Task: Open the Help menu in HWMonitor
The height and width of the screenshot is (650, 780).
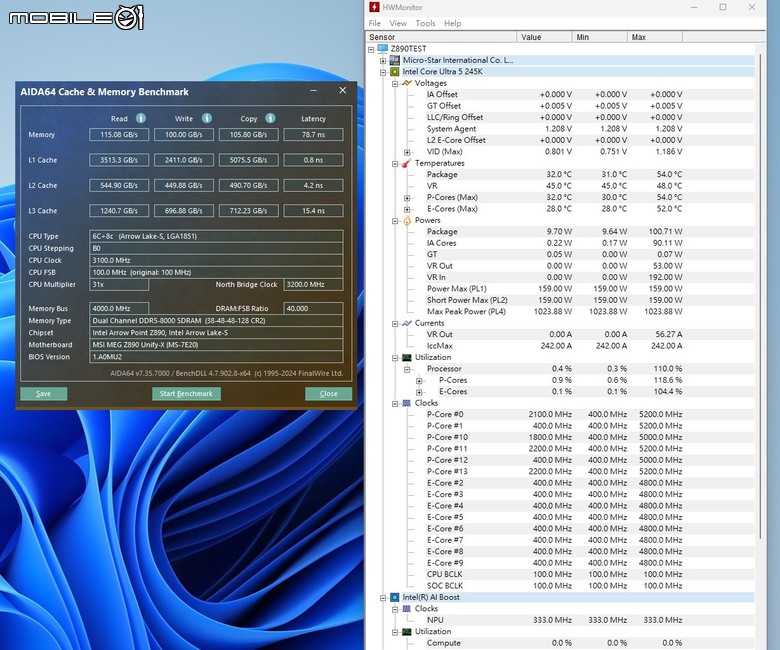Action: click(x=453, y=23)
